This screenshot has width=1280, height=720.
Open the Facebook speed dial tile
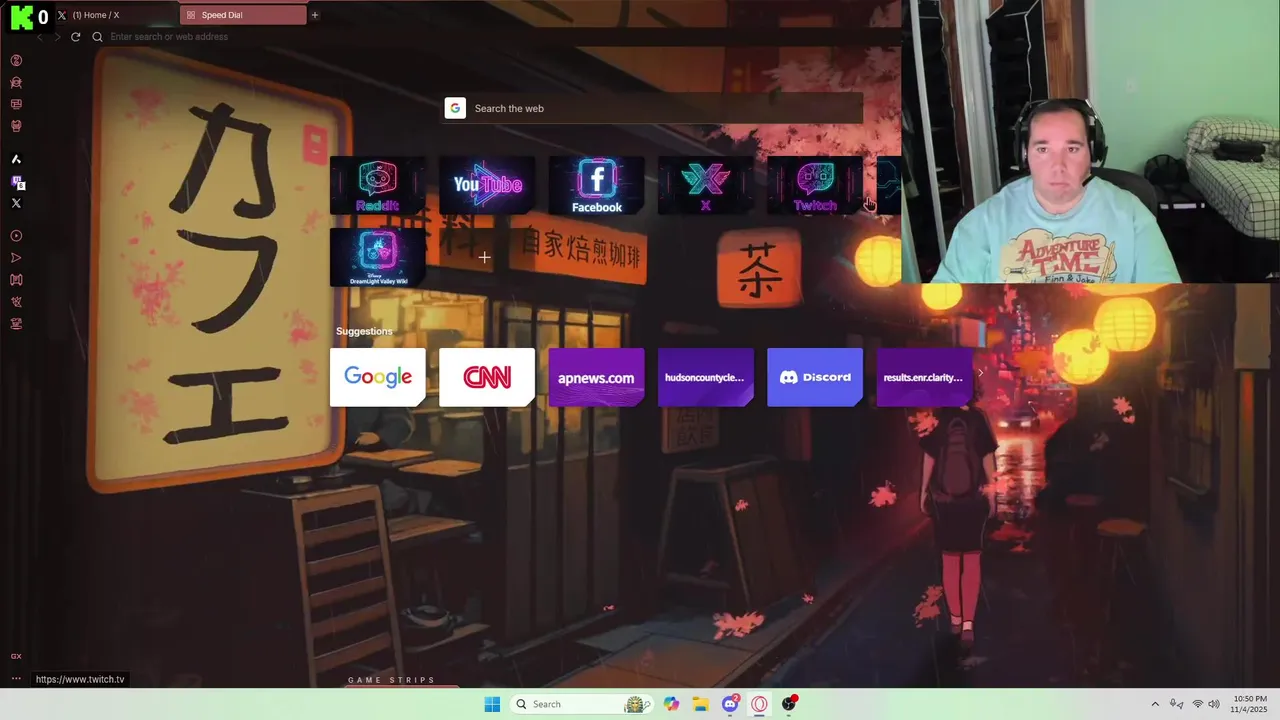tap(596, 185)
